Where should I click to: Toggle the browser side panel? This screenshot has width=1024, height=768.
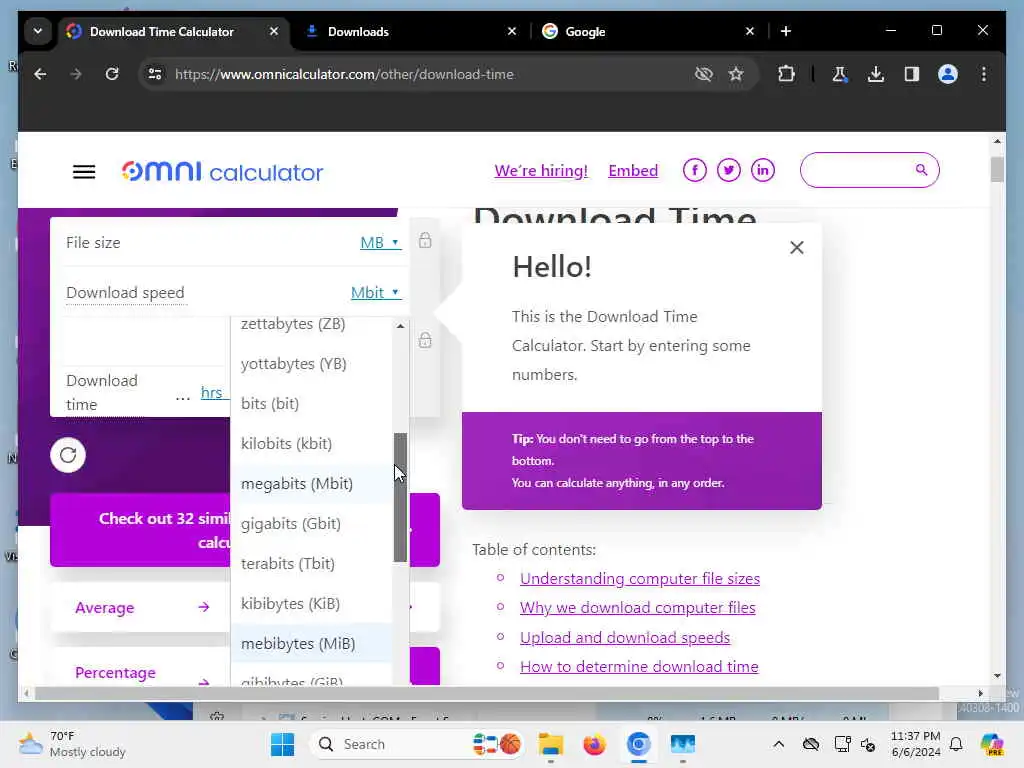(x=912, y=74)
